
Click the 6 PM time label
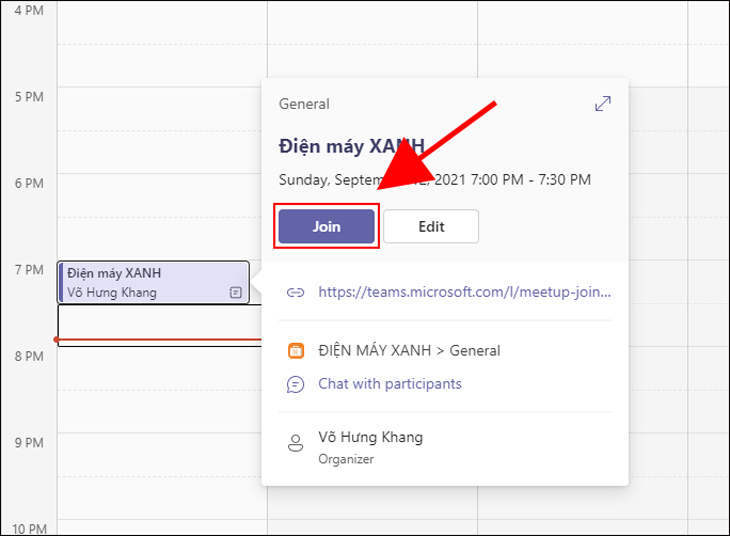tap(29, 183)
